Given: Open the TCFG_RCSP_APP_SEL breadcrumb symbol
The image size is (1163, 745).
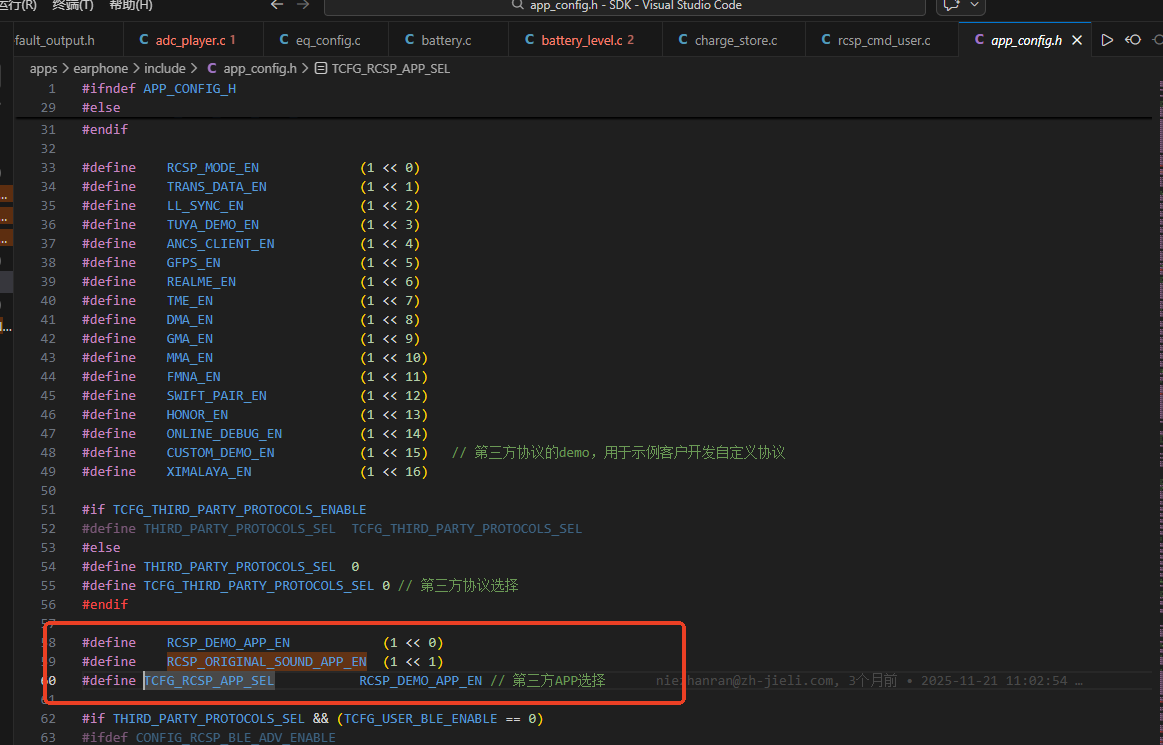Looking at the screenshot, I should click(383, 68).
